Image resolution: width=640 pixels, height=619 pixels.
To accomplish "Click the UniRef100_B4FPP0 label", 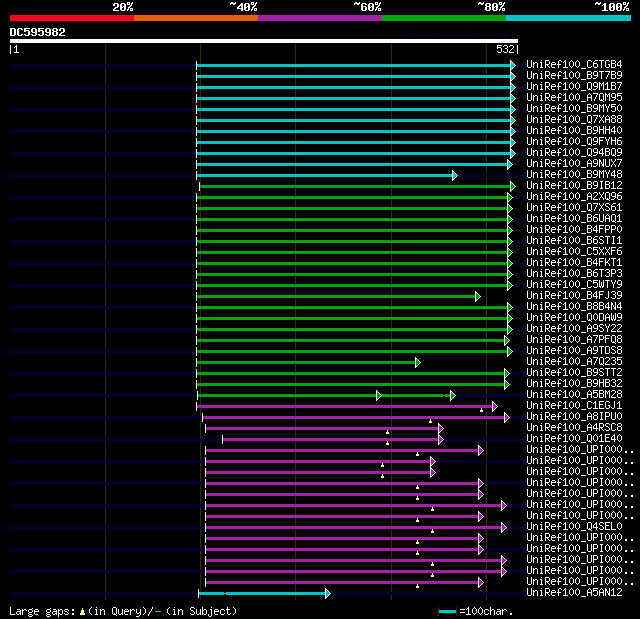I will tap(574, 230).
